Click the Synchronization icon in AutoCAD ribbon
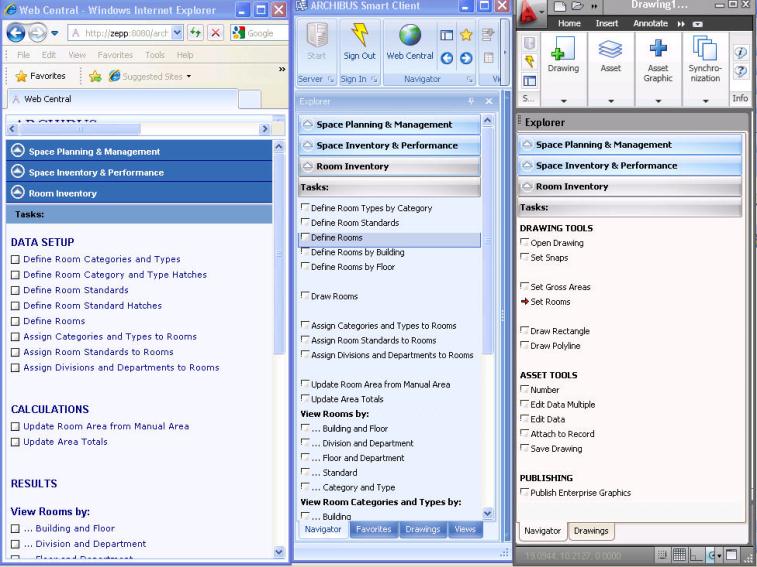 pyautogui.click(x=704, y=48)
